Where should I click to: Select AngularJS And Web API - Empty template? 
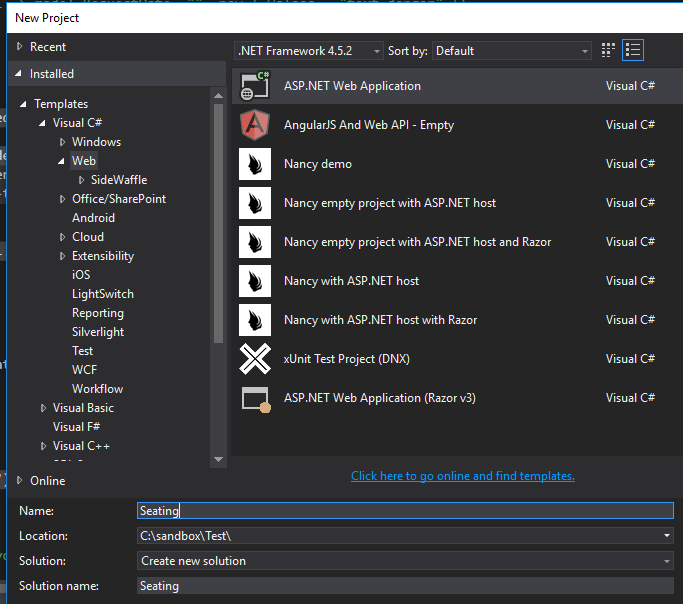point(369,125)
